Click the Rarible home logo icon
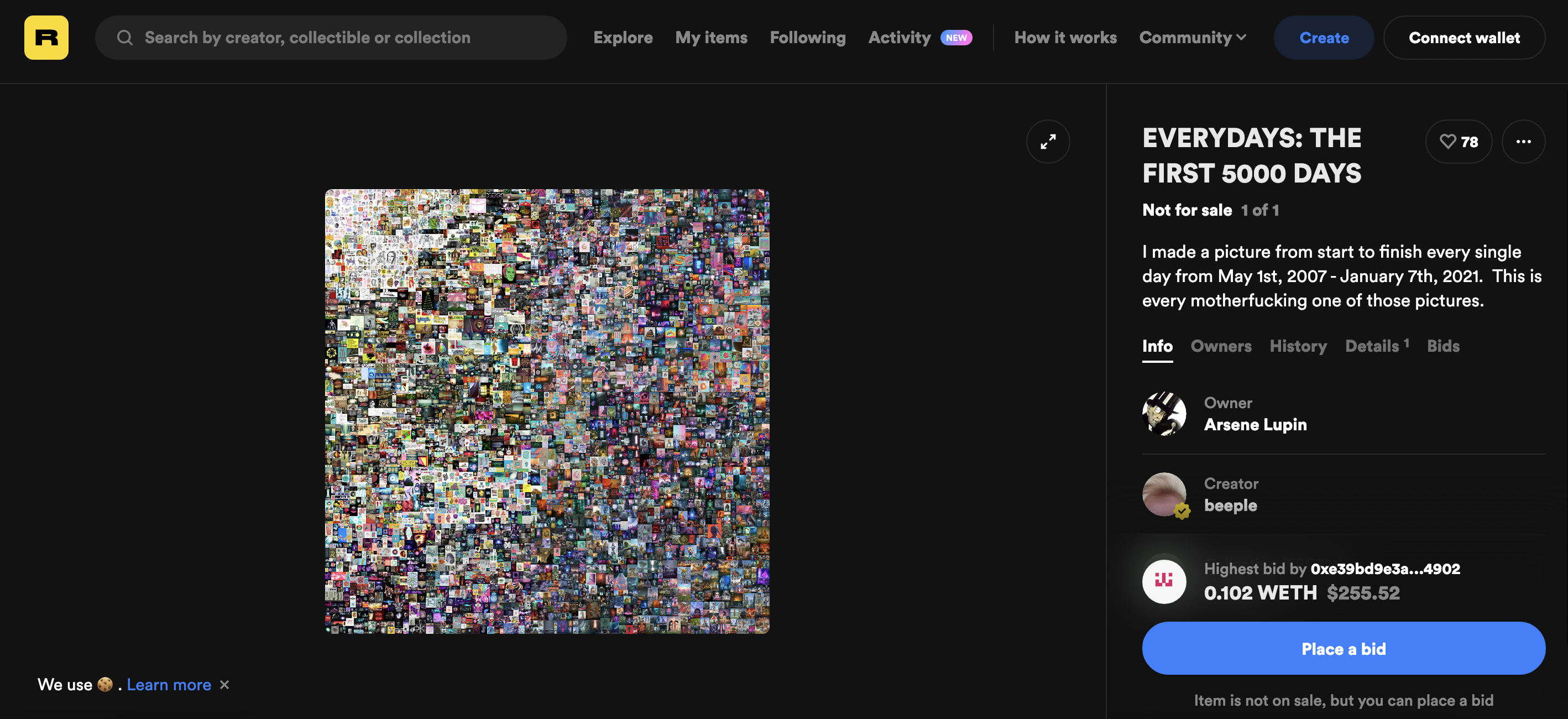This screenshot has width=1568, height=719. 46,37
